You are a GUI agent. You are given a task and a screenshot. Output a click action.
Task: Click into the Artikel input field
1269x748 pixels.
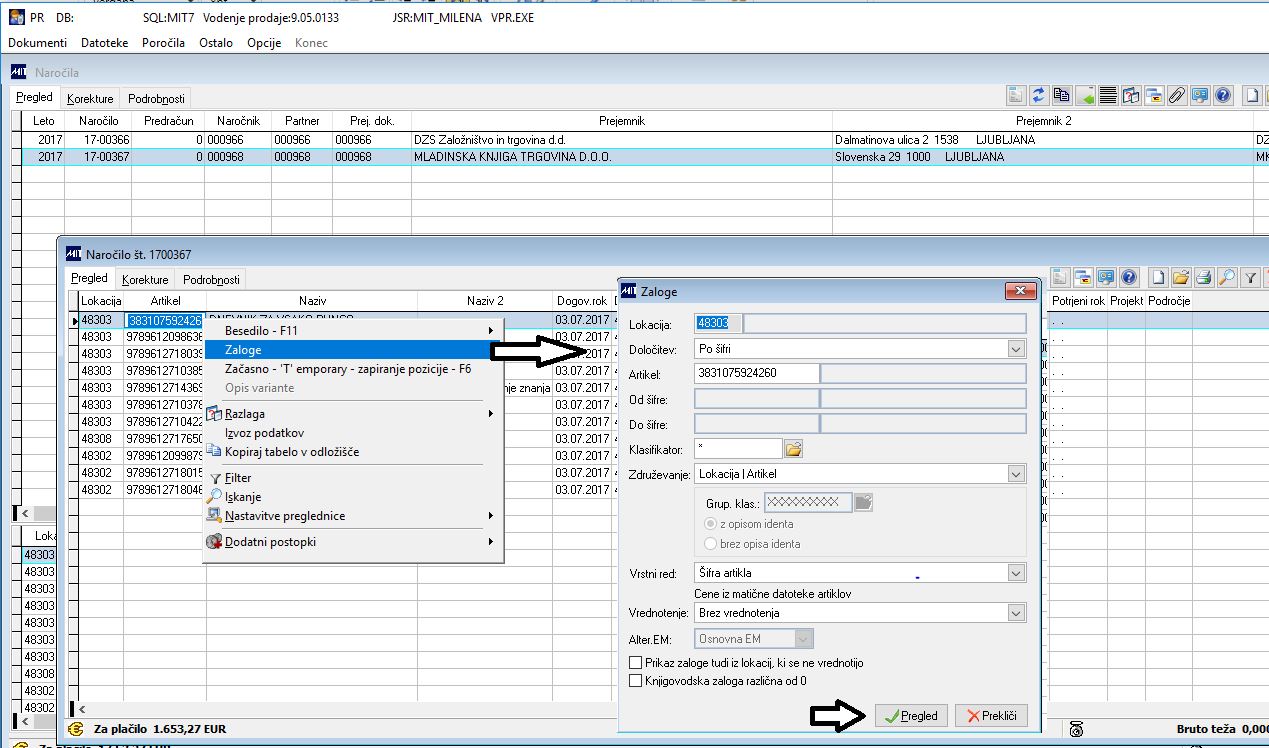pos(756,373)
